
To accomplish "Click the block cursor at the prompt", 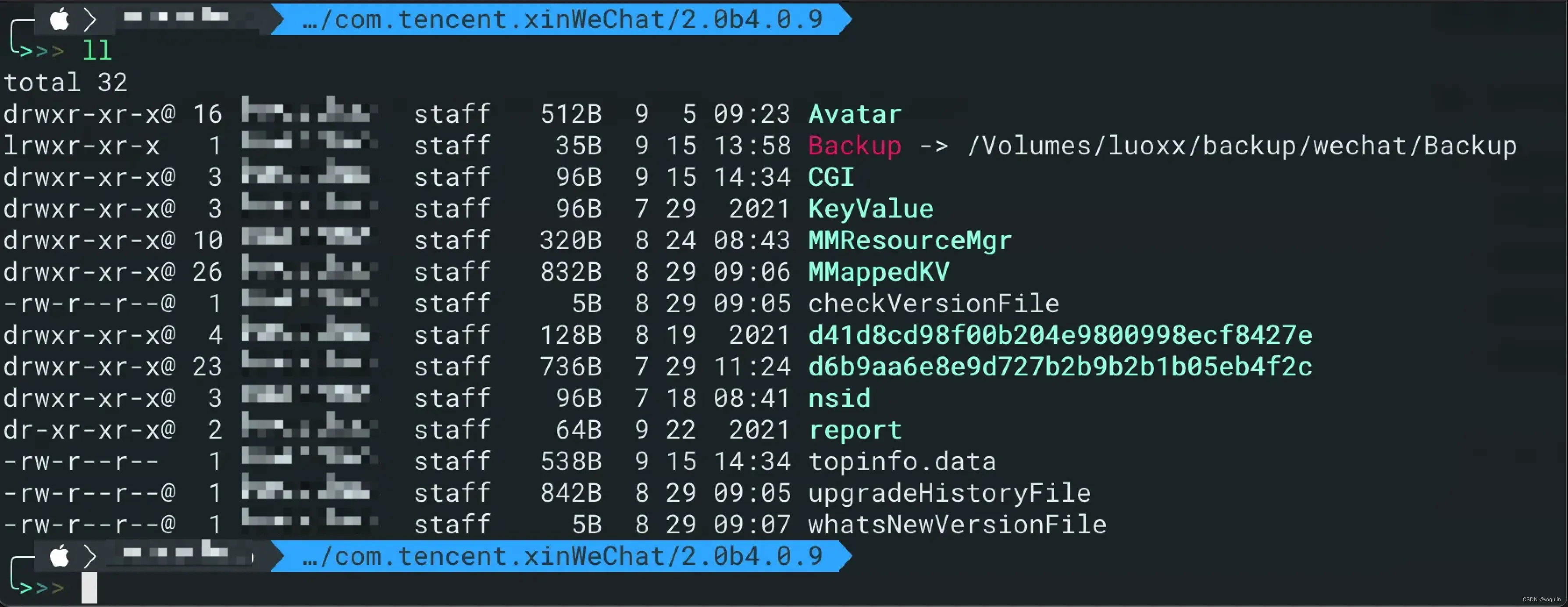I will click(89, 588).
